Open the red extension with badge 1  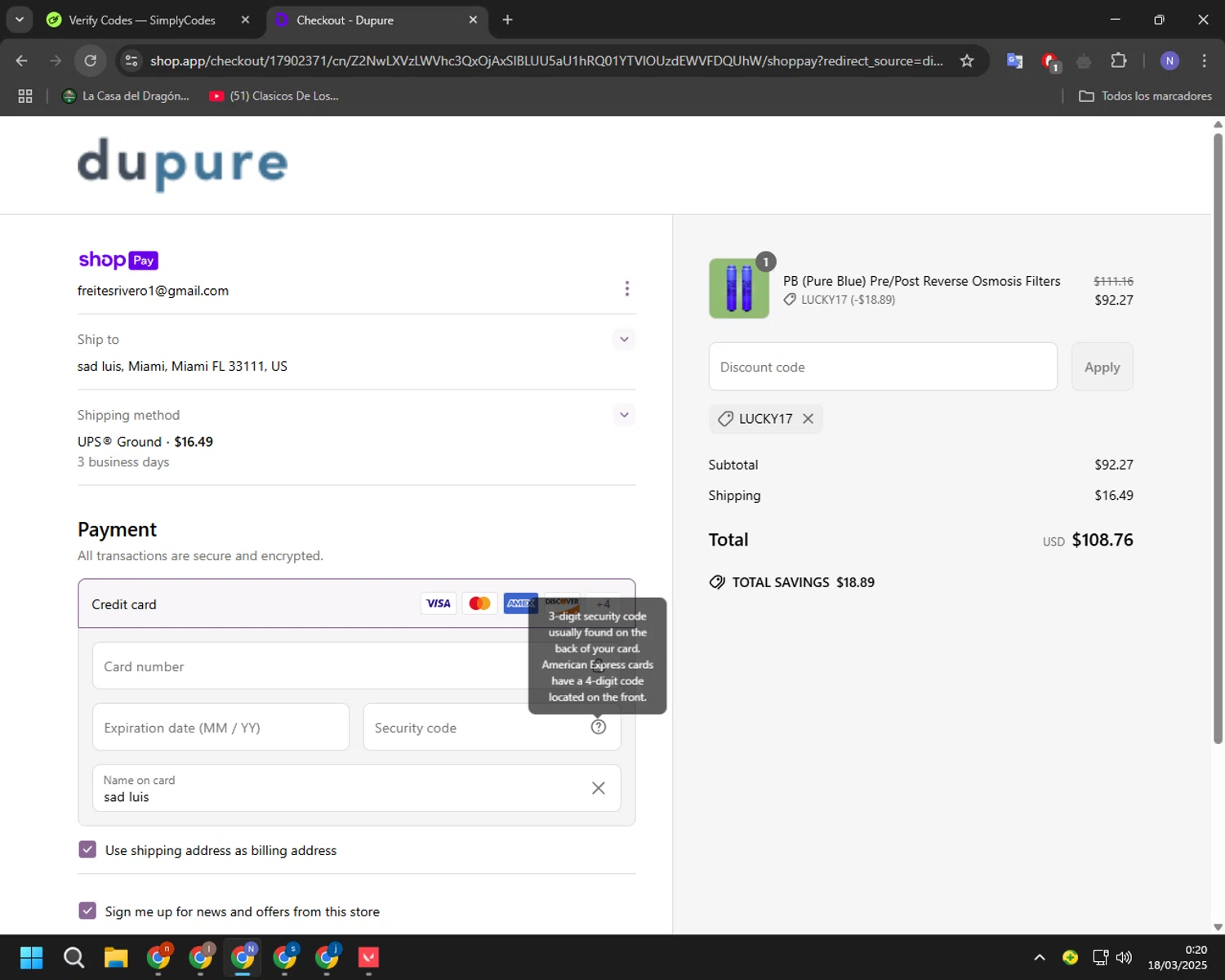tap(1050, 61)
